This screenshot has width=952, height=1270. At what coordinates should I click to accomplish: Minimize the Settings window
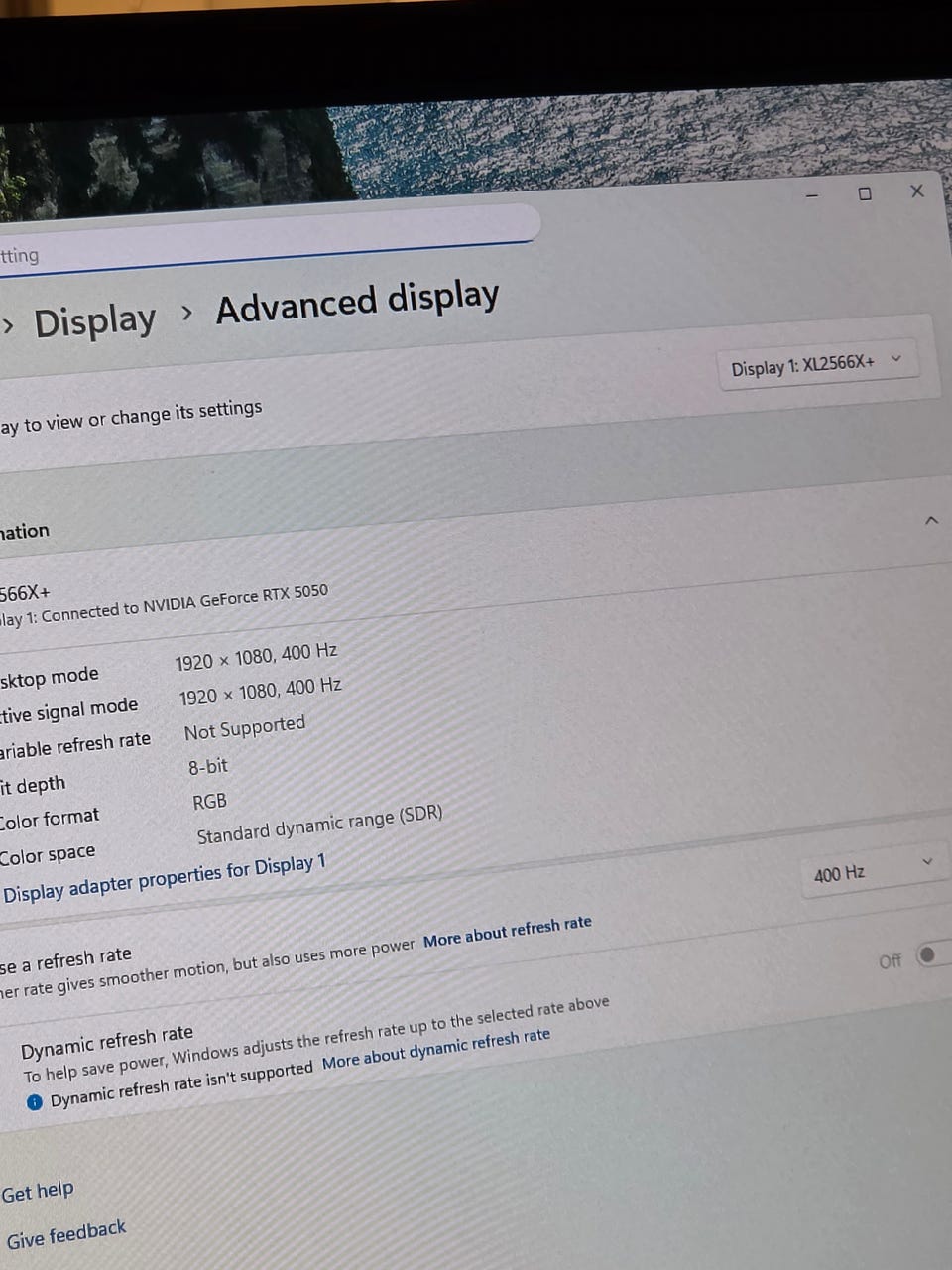[812, 196]
